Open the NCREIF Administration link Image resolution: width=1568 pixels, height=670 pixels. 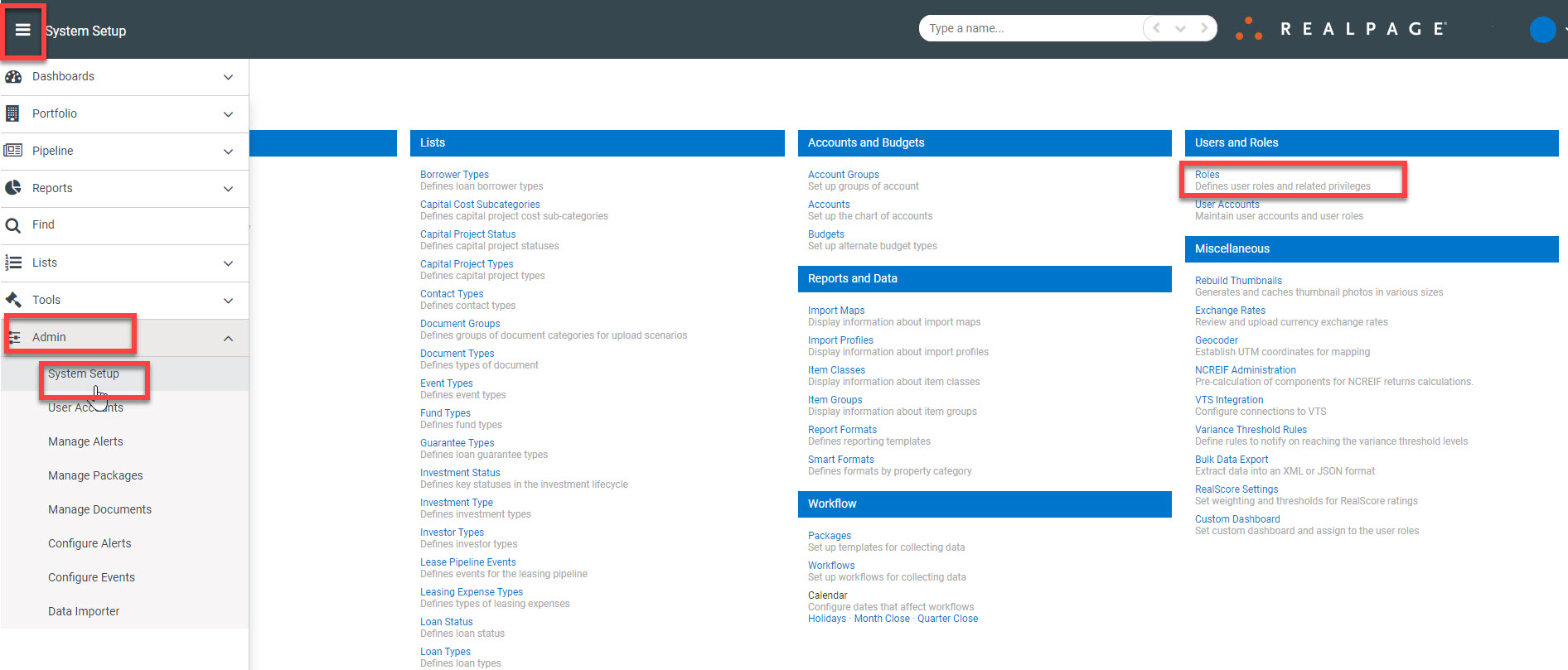click(1246, 370)
